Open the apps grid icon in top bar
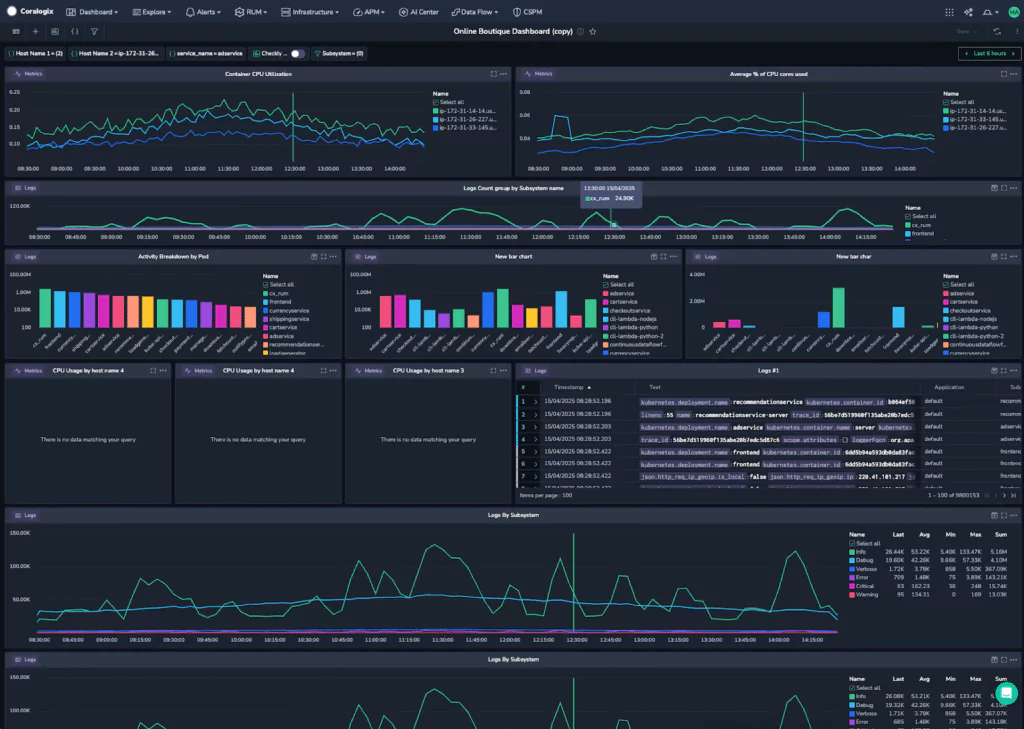This screenshot has width=1024, height=729. tap(948, 12)
